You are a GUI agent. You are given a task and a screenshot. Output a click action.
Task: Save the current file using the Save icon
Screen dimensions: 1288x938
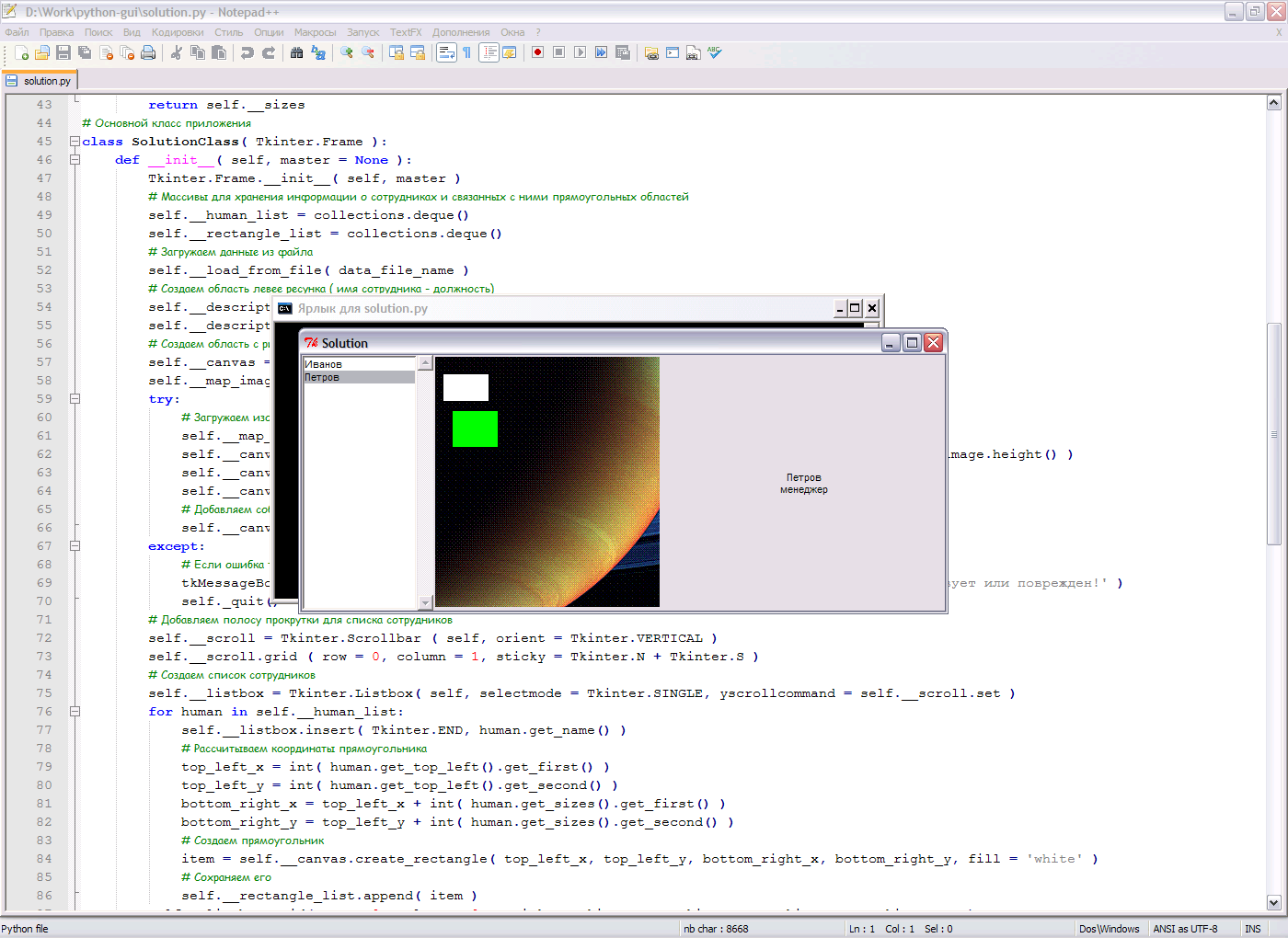(62, 52)
